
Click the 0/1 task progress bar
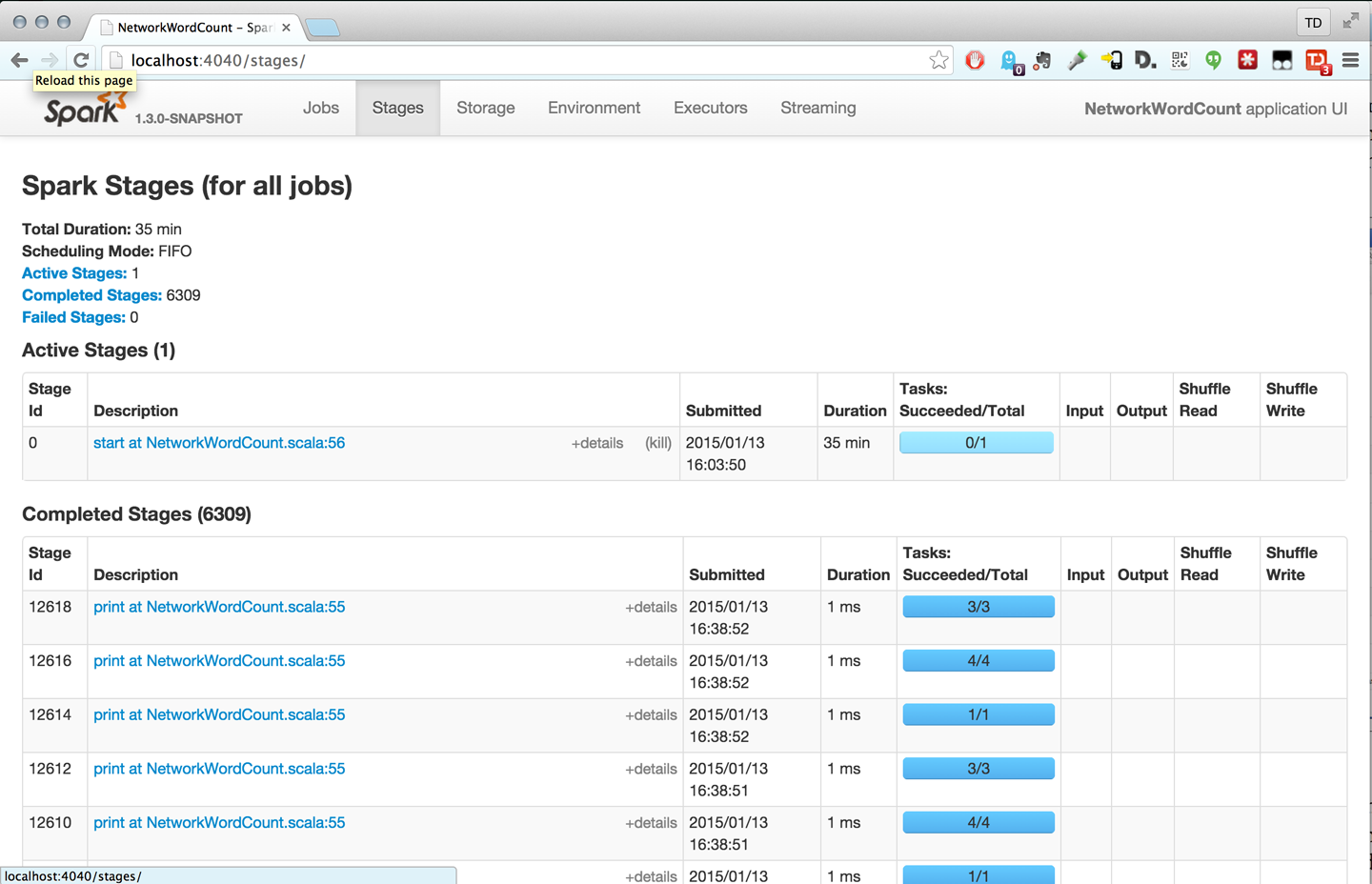pos(977,442)
